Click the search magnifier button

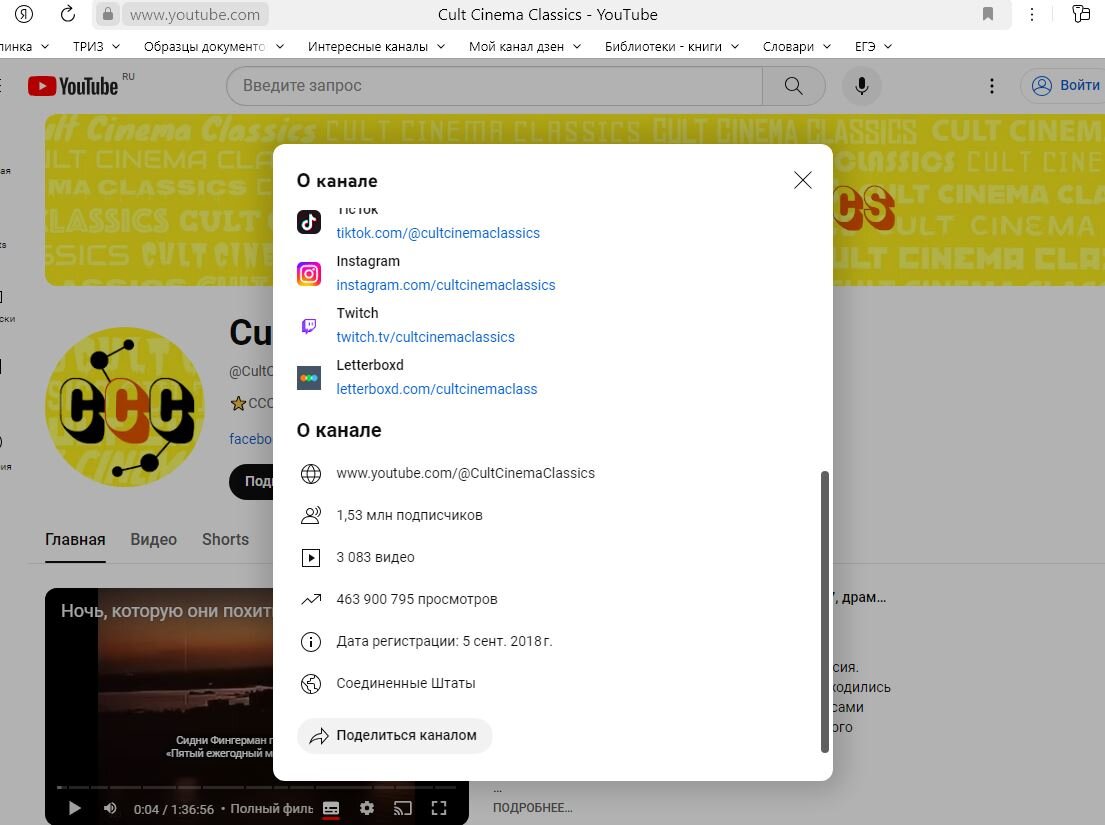tap(794, 86)
